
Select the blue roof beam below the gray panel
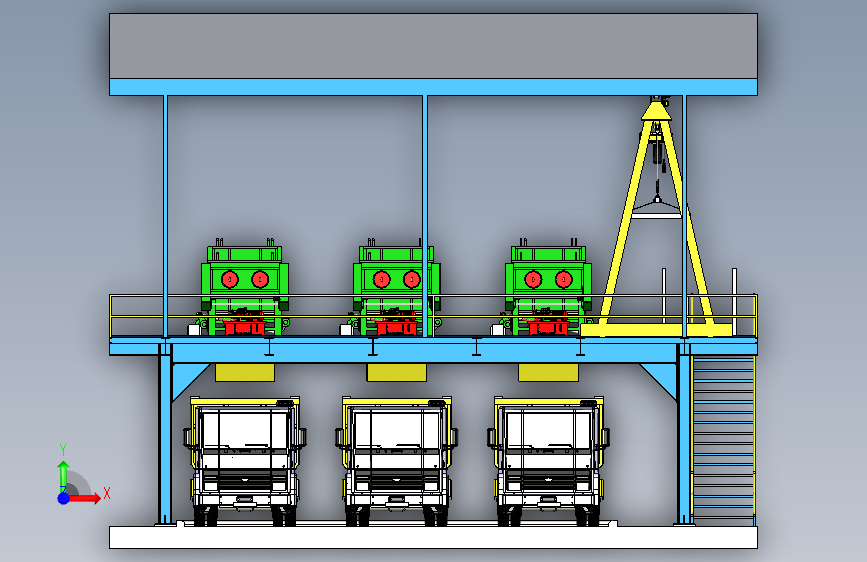point(434,87)
